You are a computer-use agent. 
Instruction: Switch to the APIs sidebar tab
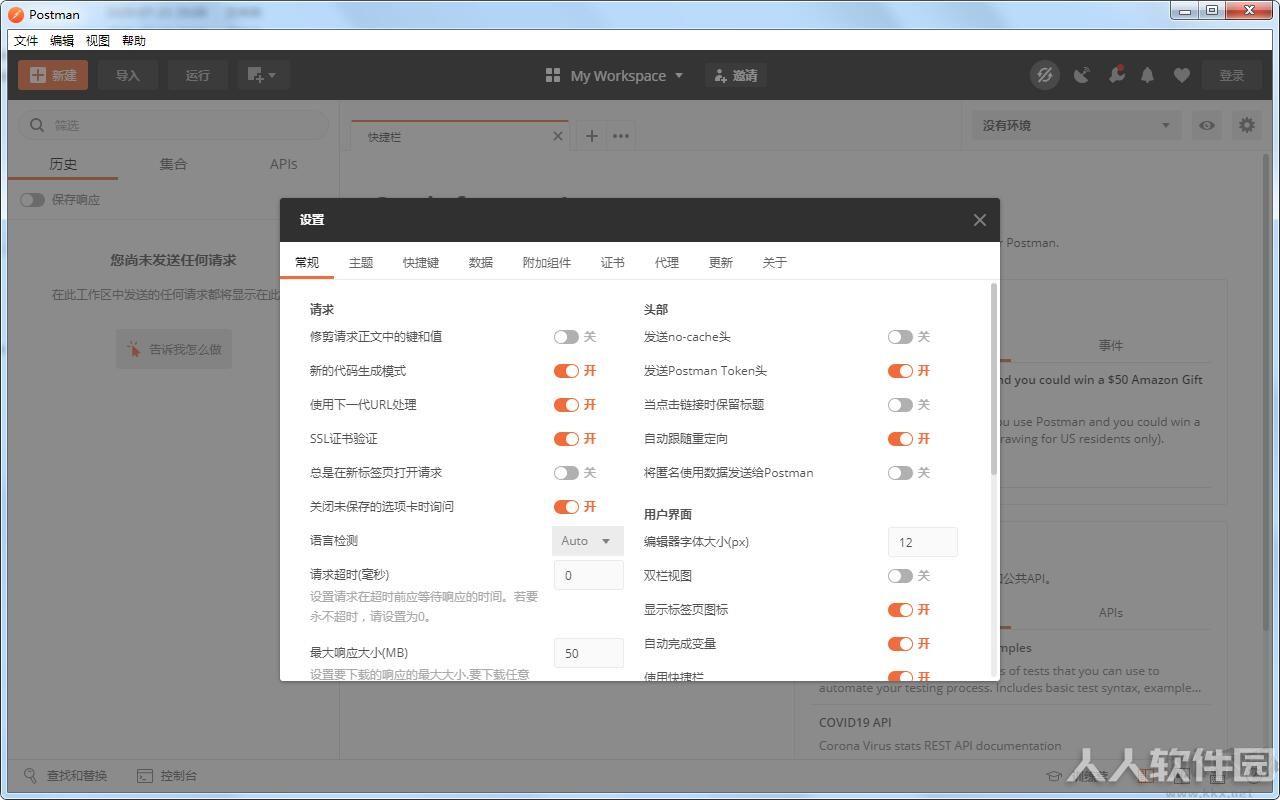pos(283,164)
